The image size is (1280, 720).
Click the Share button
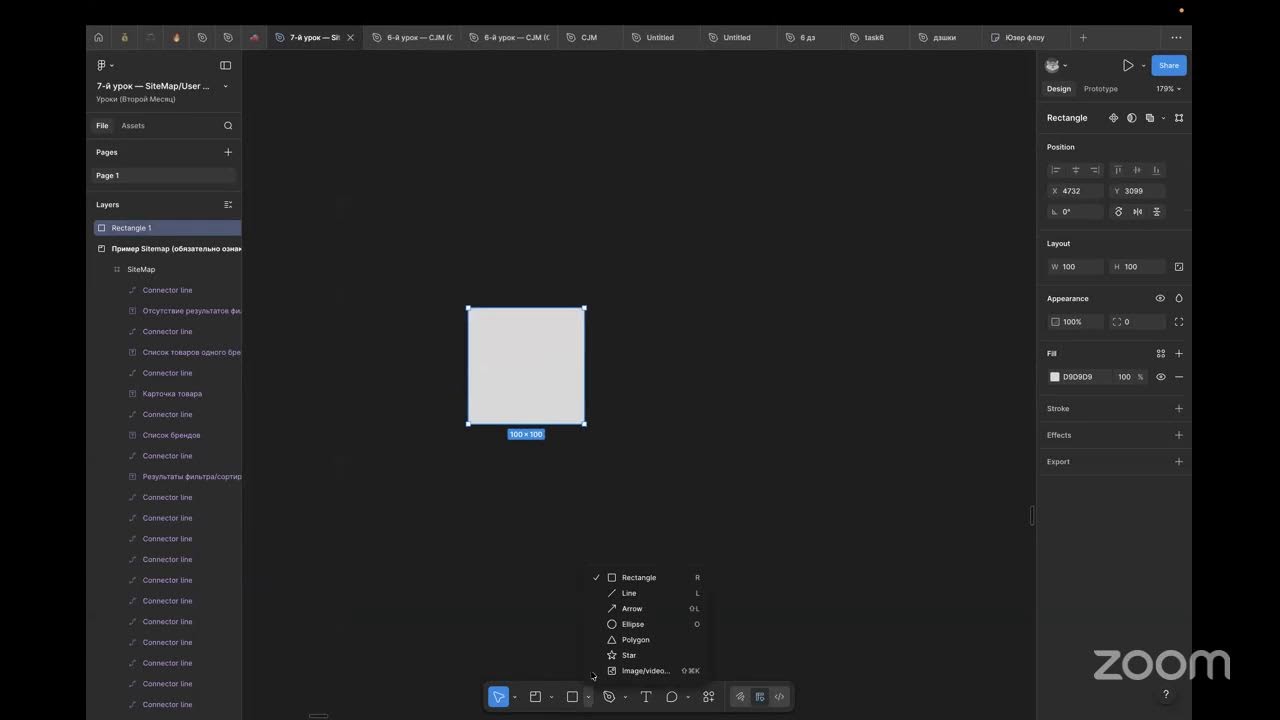pyautogui.click(x=1169, y=65)
